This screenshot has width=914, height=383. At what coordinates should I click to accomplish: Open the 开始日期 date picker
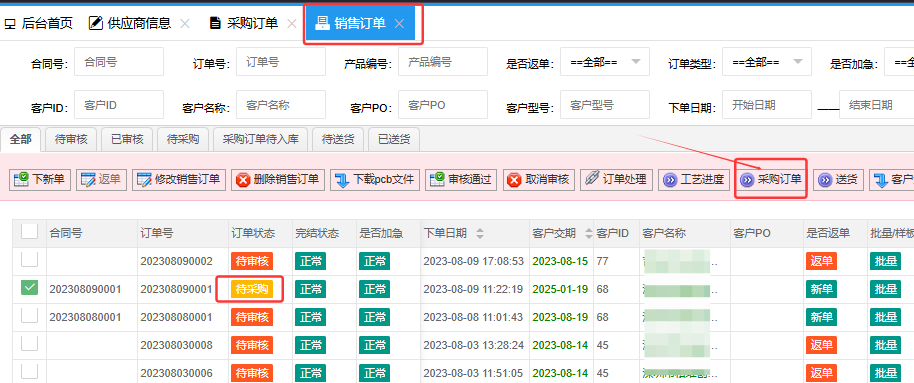pyautogui.click(x=767, y=105)
